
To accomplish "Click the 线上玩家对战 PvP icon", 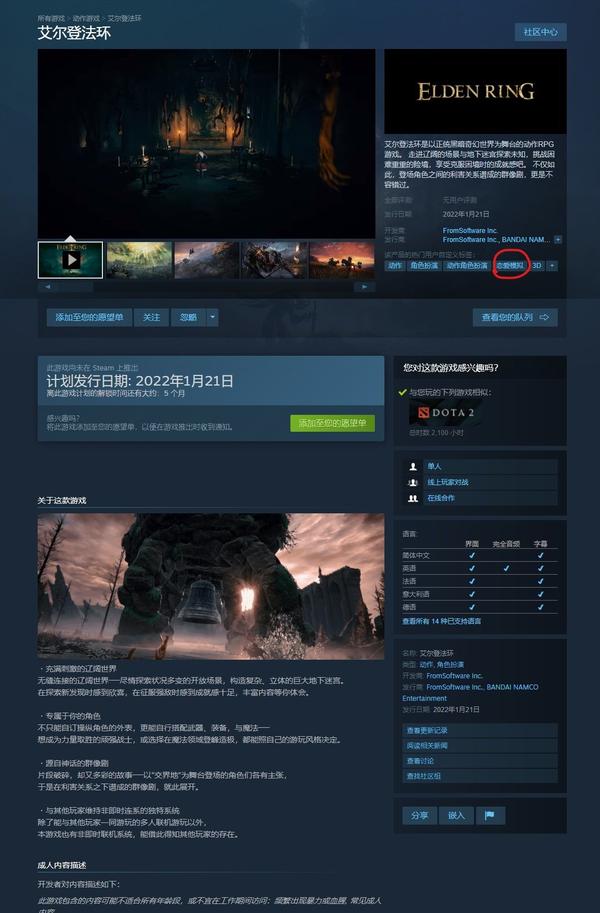I will pos(413,482).
